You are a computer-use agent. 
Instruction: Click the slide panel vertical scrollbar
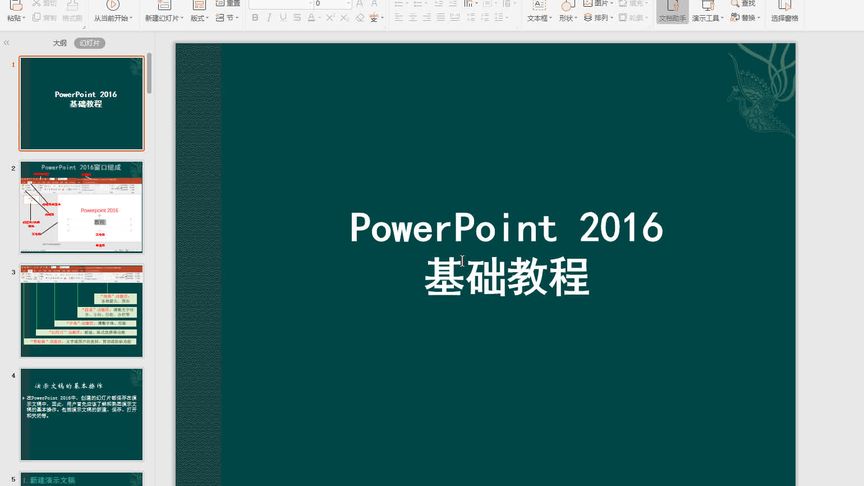[x=149, y=73]
